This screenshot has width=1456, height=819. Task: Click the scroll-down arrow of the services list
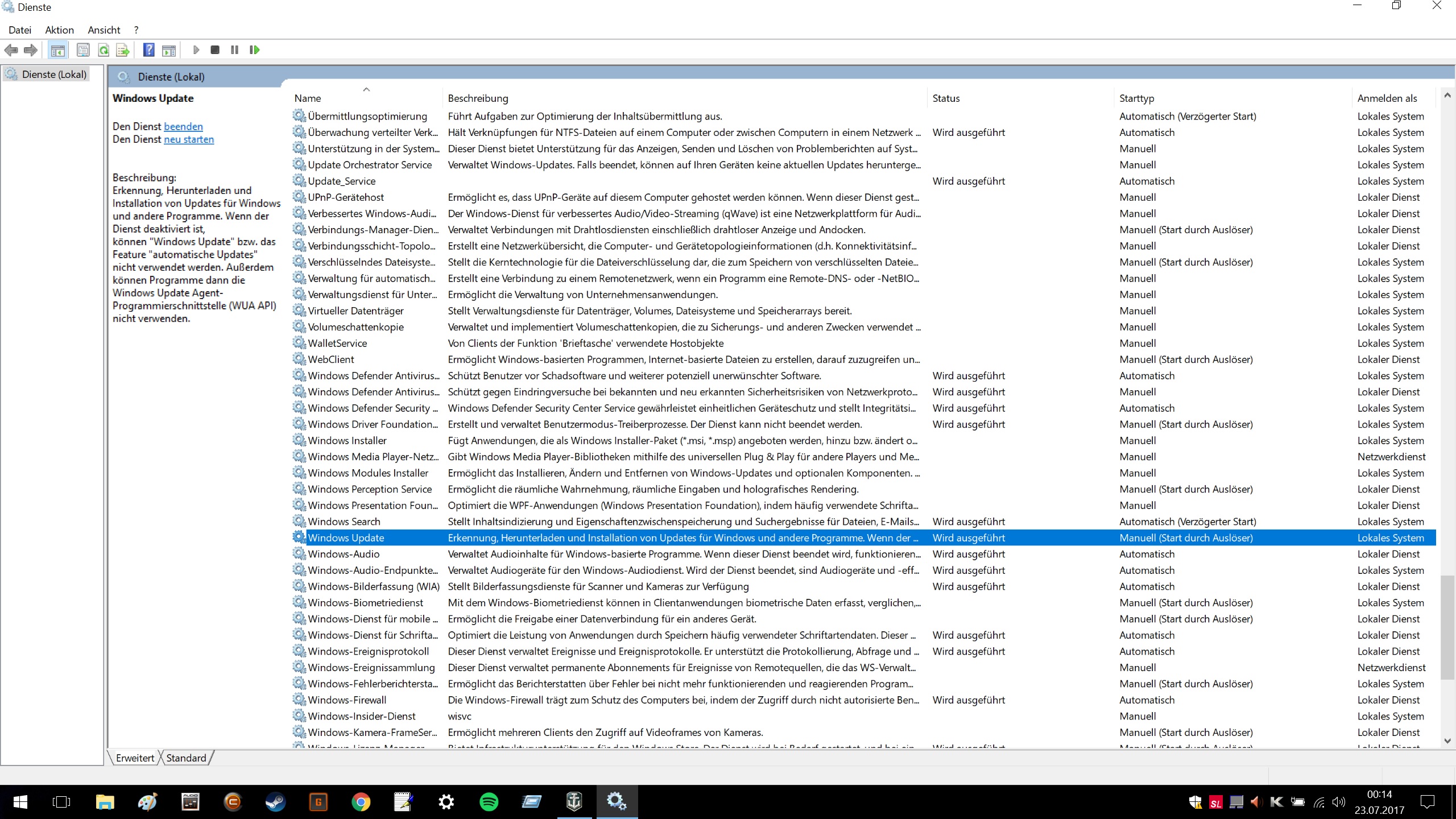click(x=1447, y=741)
